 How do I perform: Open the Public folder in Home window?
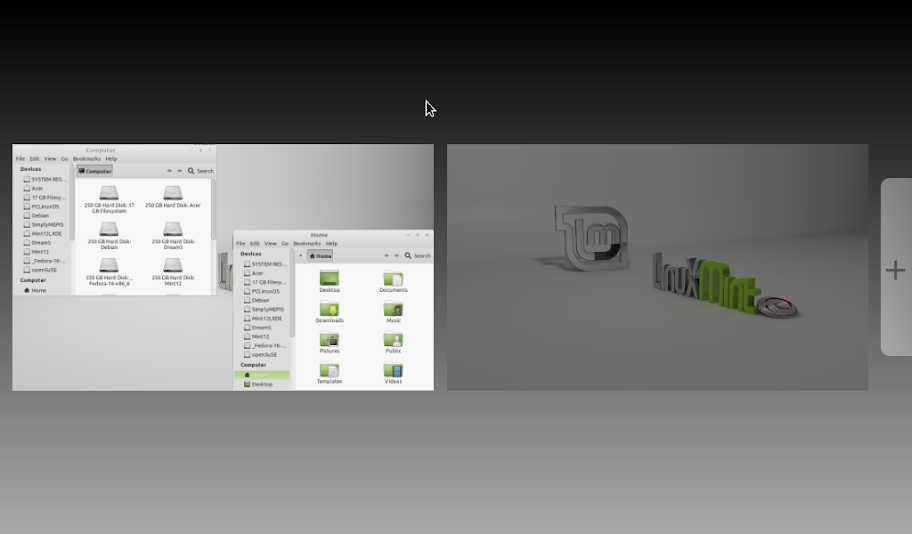[393, 343]
